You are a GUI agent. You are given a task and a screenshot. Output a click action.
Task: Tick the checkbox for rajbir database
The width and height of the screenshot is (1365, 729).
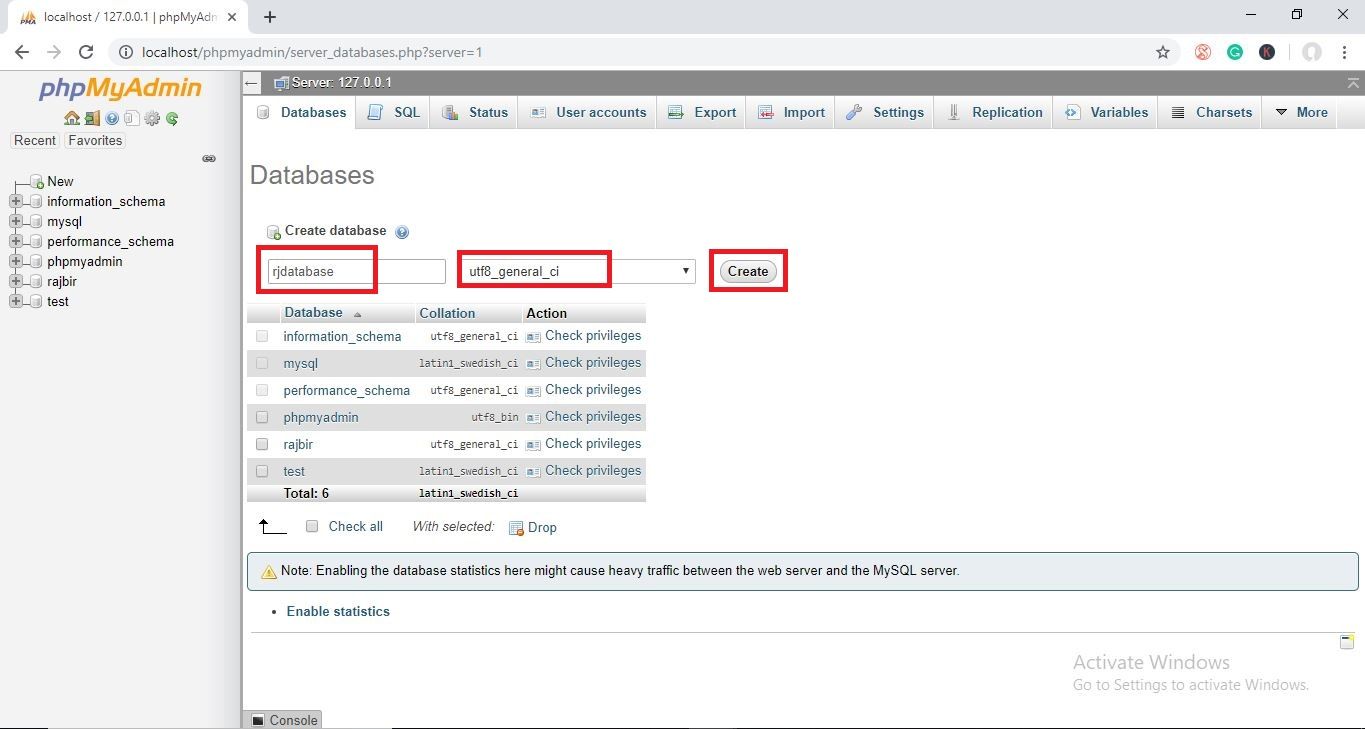pyautogui.click(x=262, y=444)
